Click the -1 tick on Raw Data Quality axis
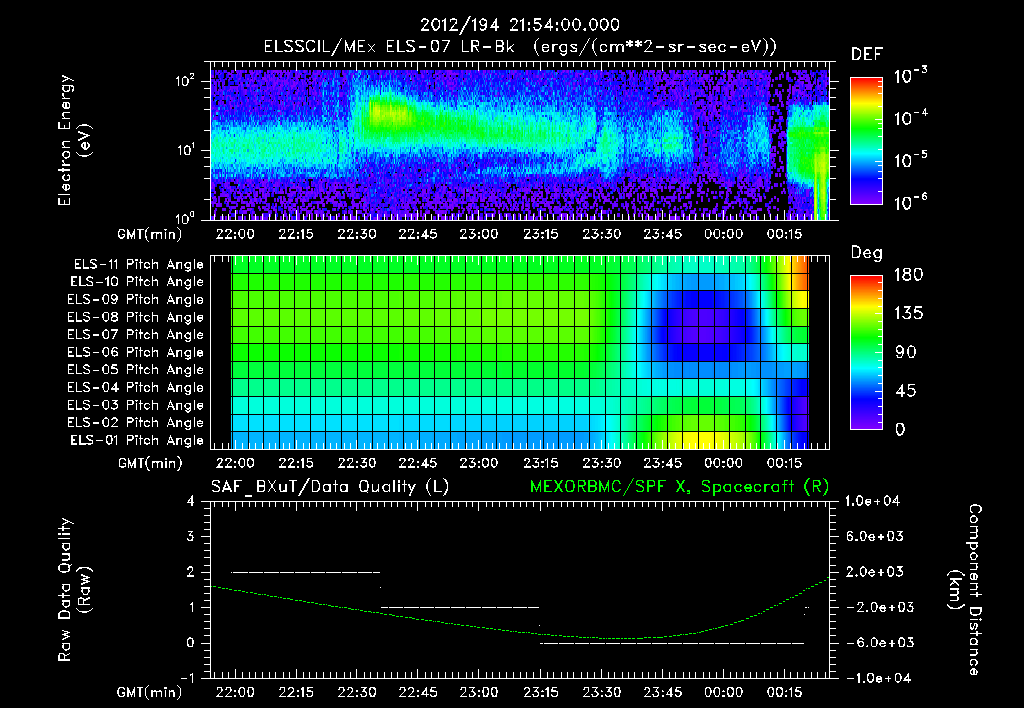1024x708 pixels. click(x=187, y=678)
